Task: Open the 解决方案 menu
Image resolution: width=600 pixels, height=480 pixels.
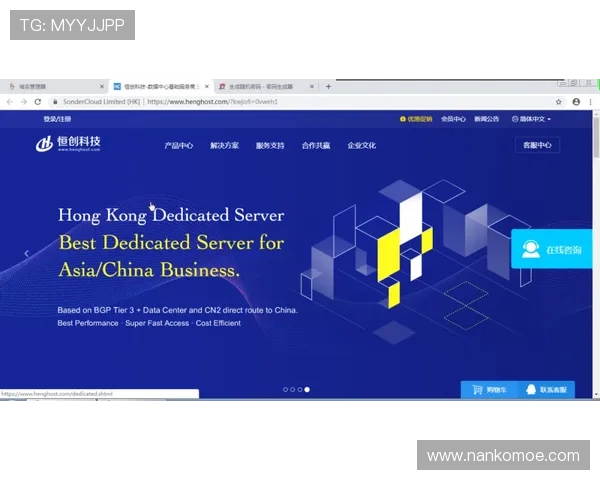Action: tap(224, 145)
